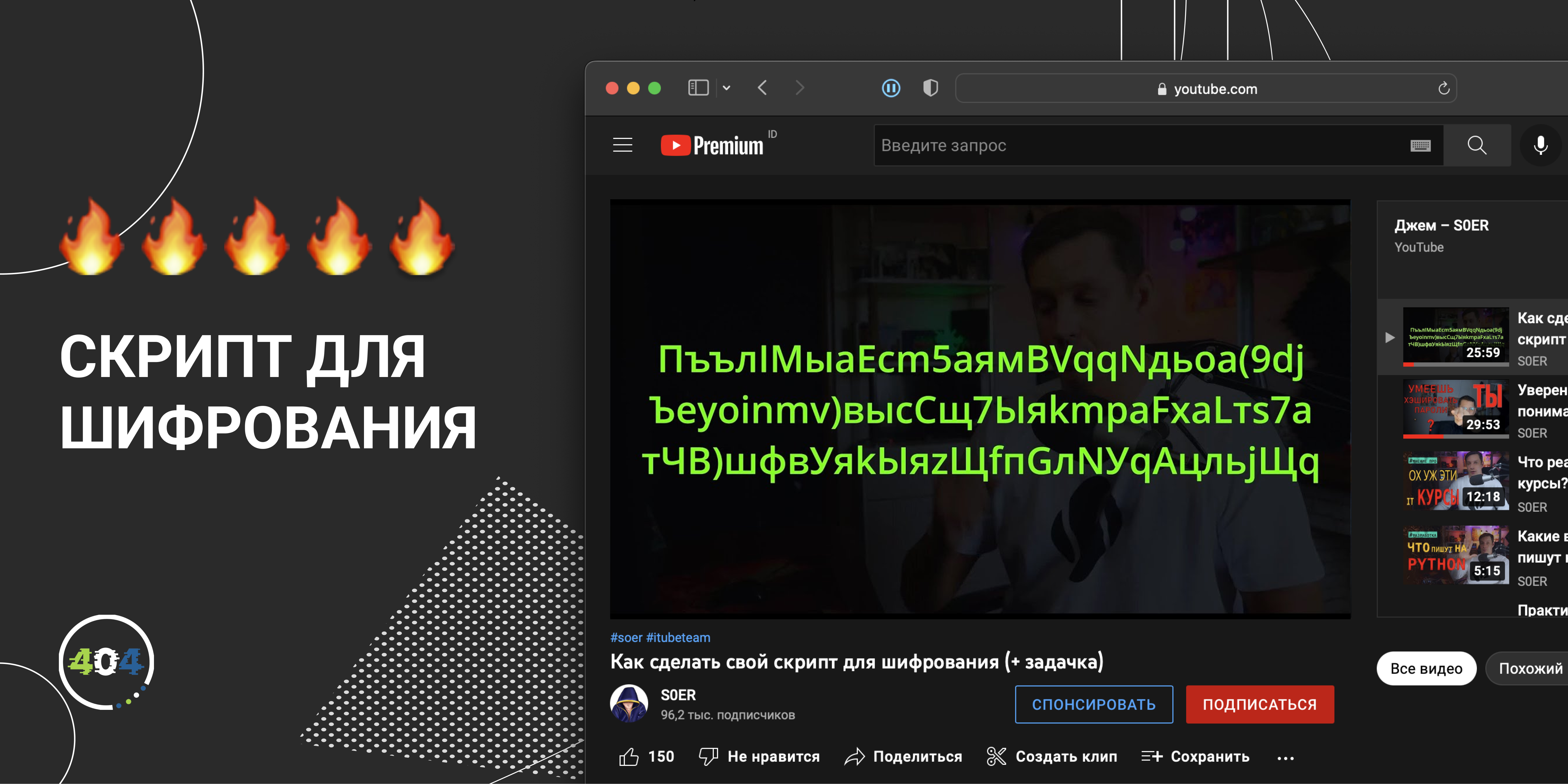Start voice search with the microphone icon

click(1540, 145)
